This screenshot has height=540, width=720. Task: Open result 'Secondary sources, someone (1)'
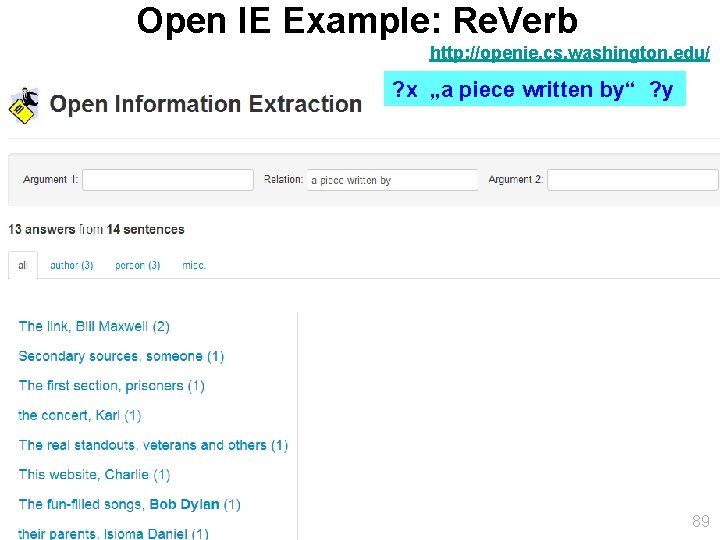(121, 356)
